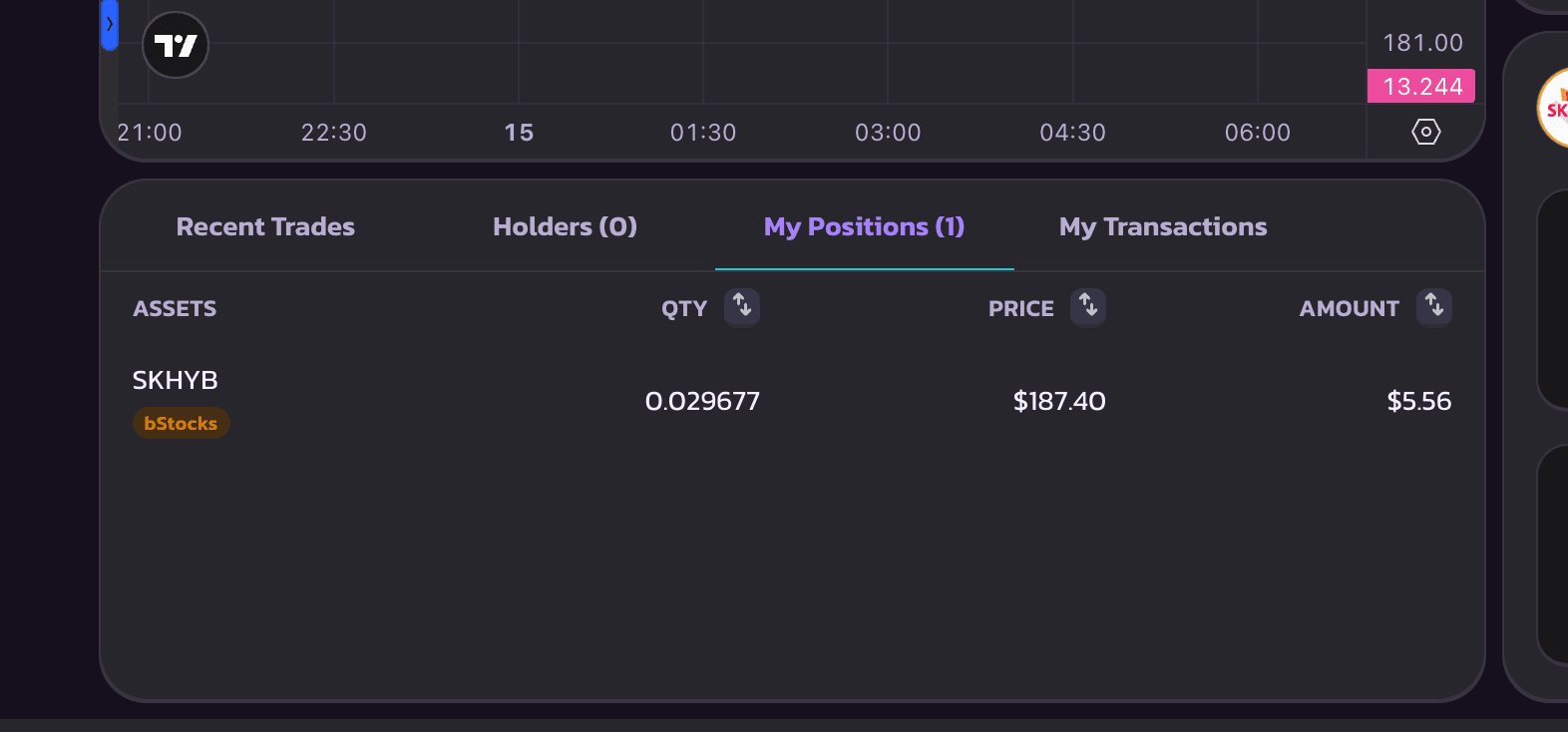Open the Holders (0) tab
This screenshot has width=1568, height=732.
[x=565, y=226]
